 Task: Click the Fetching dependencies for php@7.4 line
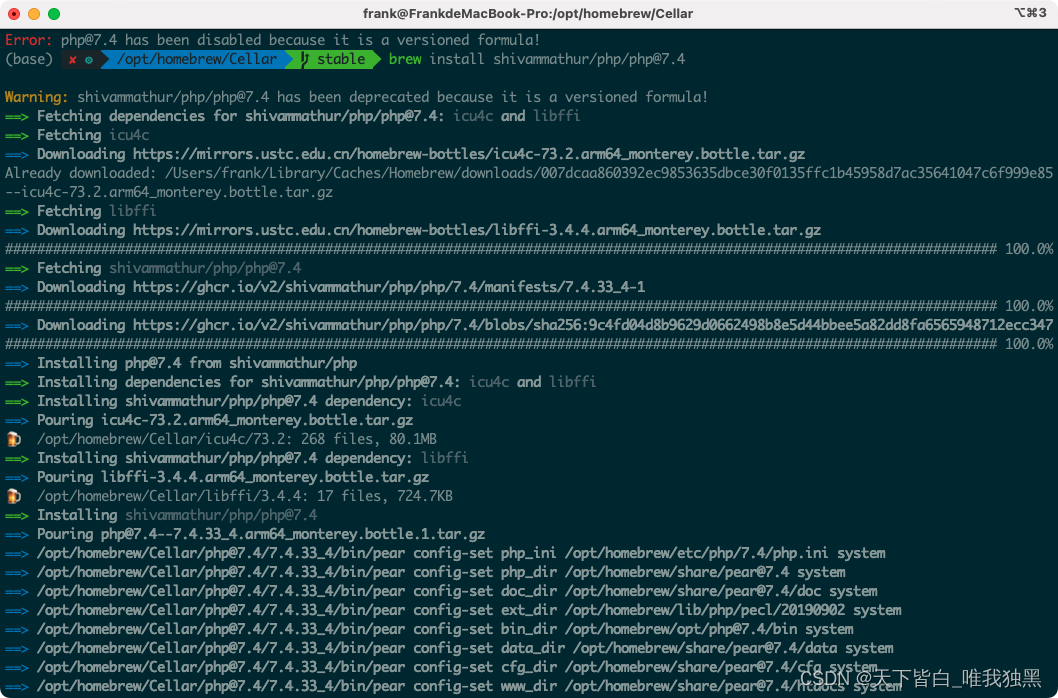[292, 116]
